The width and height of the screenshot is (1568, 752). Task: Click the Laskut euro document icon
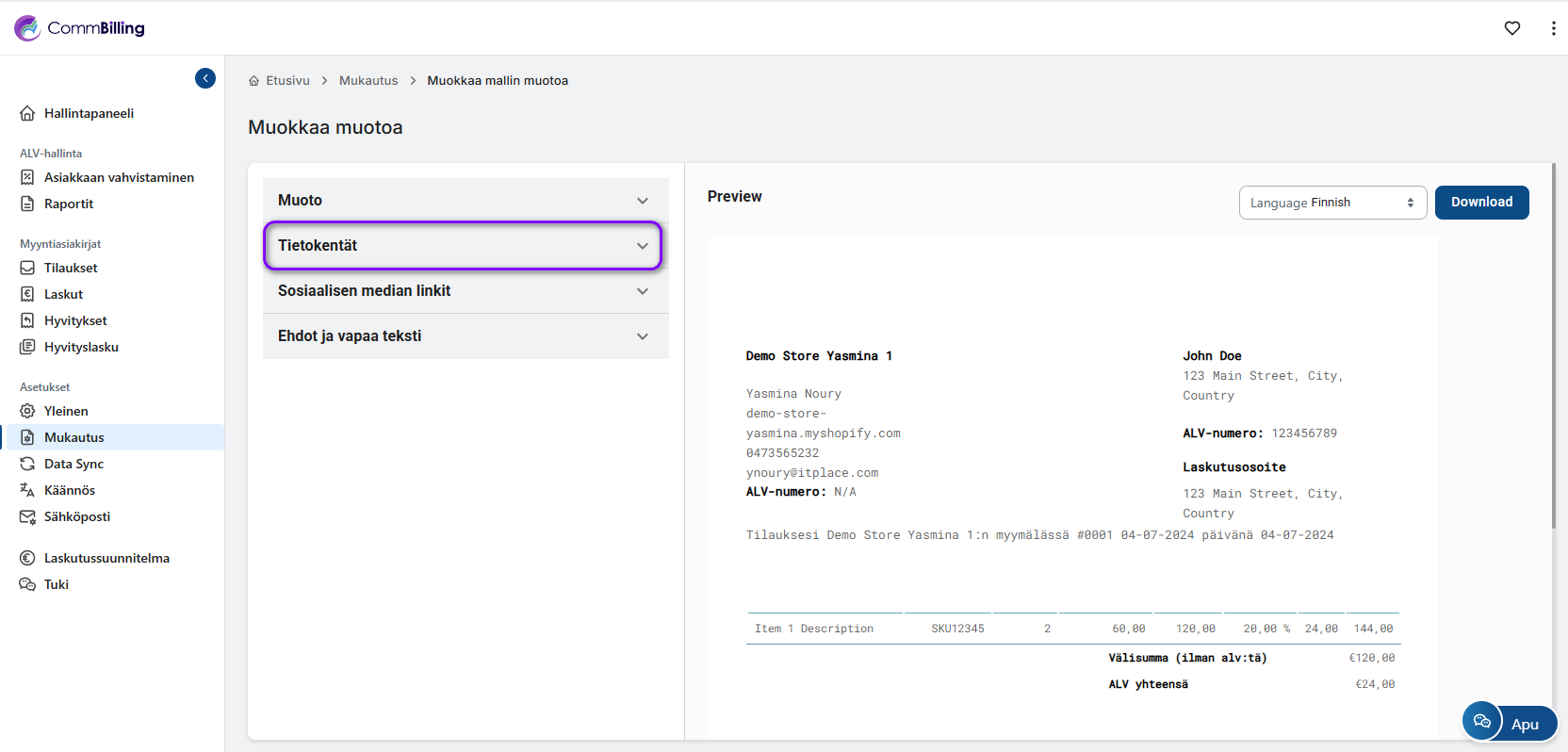[27, 294]
